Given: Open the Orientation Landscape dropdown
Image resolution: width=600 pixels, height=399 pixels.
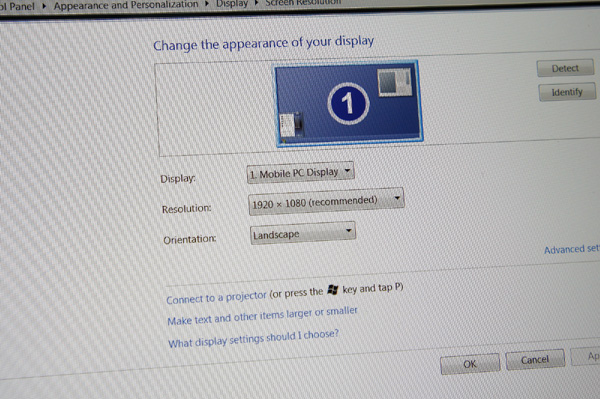Looking at the screenshot, I should (x=303, y=233).
